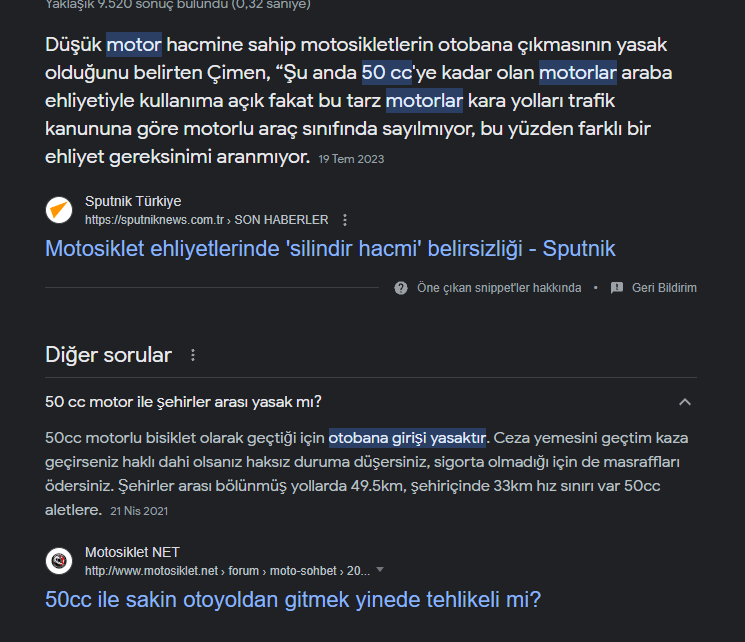
Task: Click 'Öne çıkan snippet'ler hakkında' link
Action: tap(499, 288)
